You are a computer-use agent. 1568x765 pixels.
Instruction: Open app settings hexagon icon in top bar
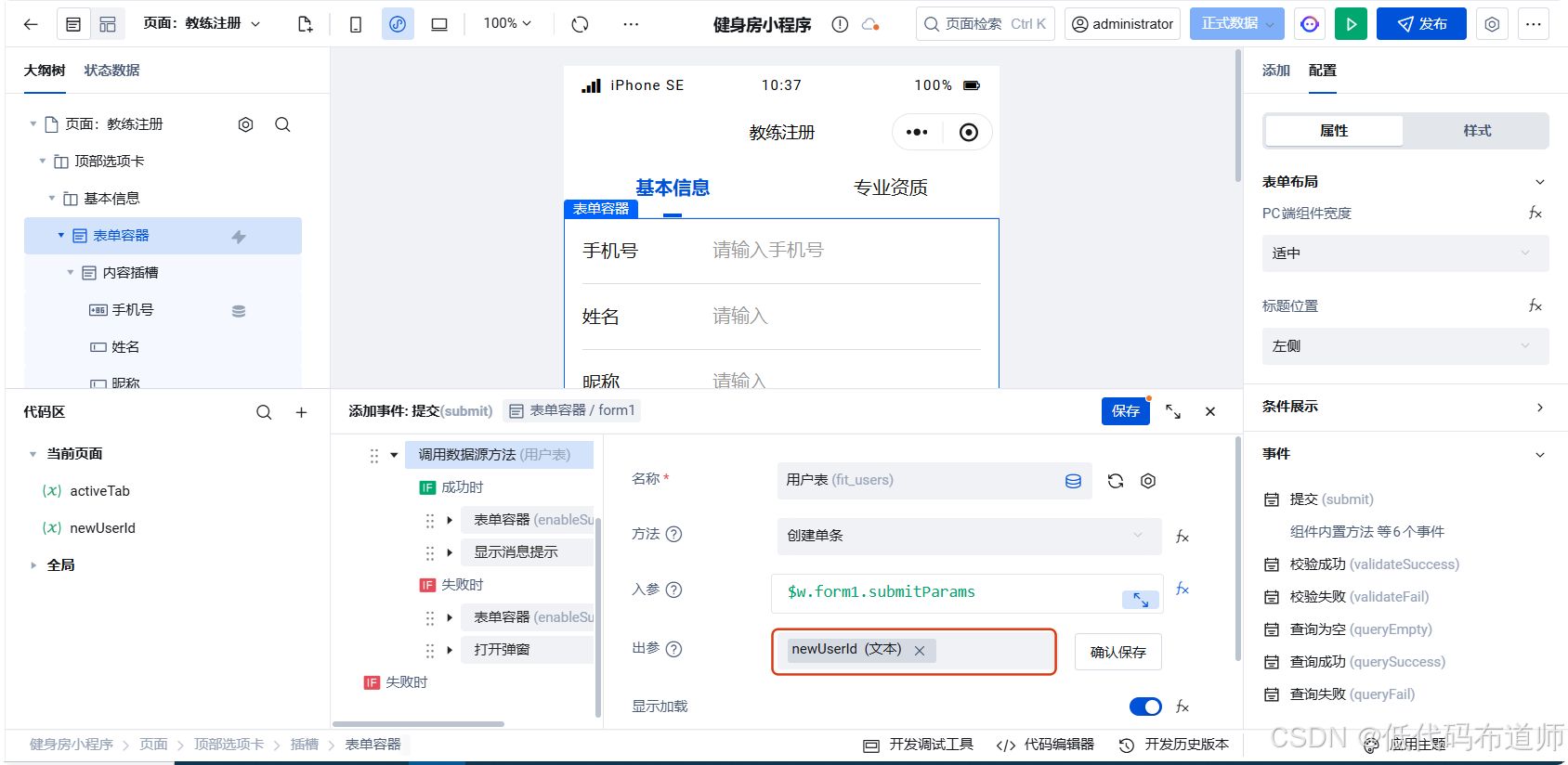click(x=1492, y=24)
